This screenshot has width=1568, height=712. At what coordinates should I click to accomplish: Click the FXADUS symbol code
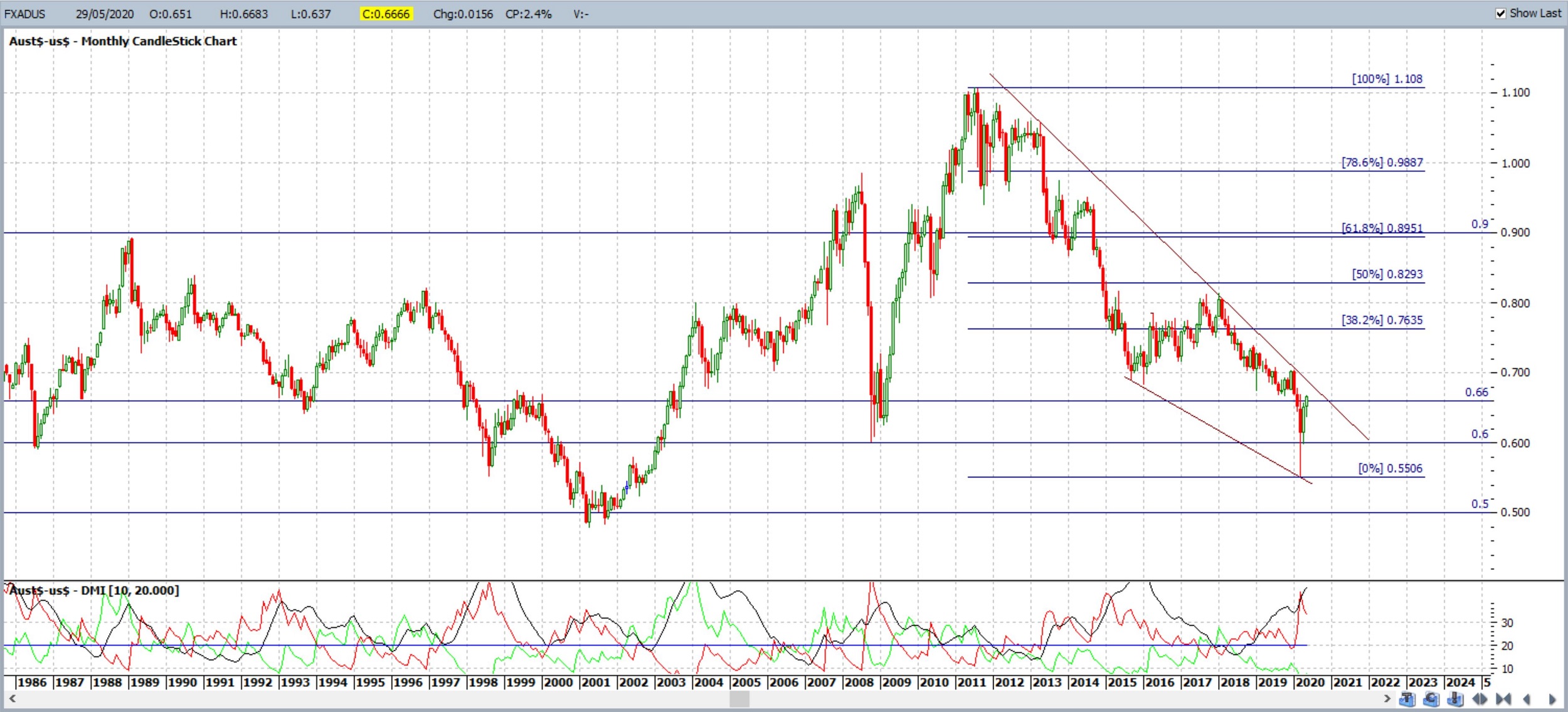pos(24,14)
